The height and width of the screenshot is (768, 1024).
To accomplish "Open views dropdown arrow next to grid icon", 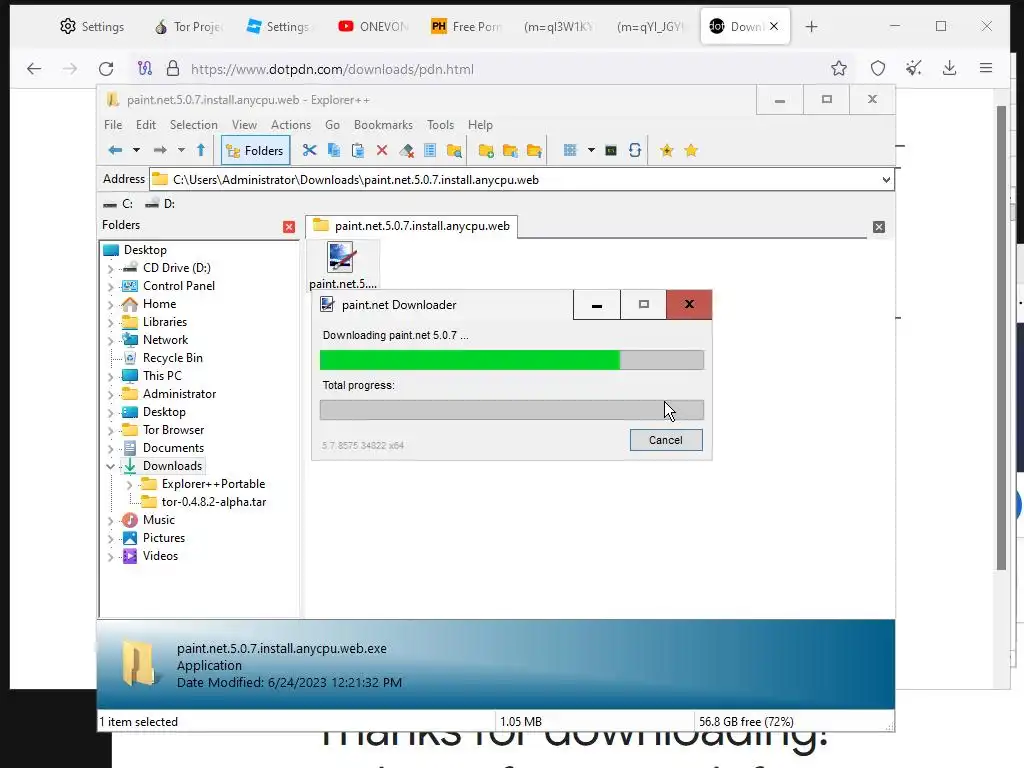I will [591, 150].
